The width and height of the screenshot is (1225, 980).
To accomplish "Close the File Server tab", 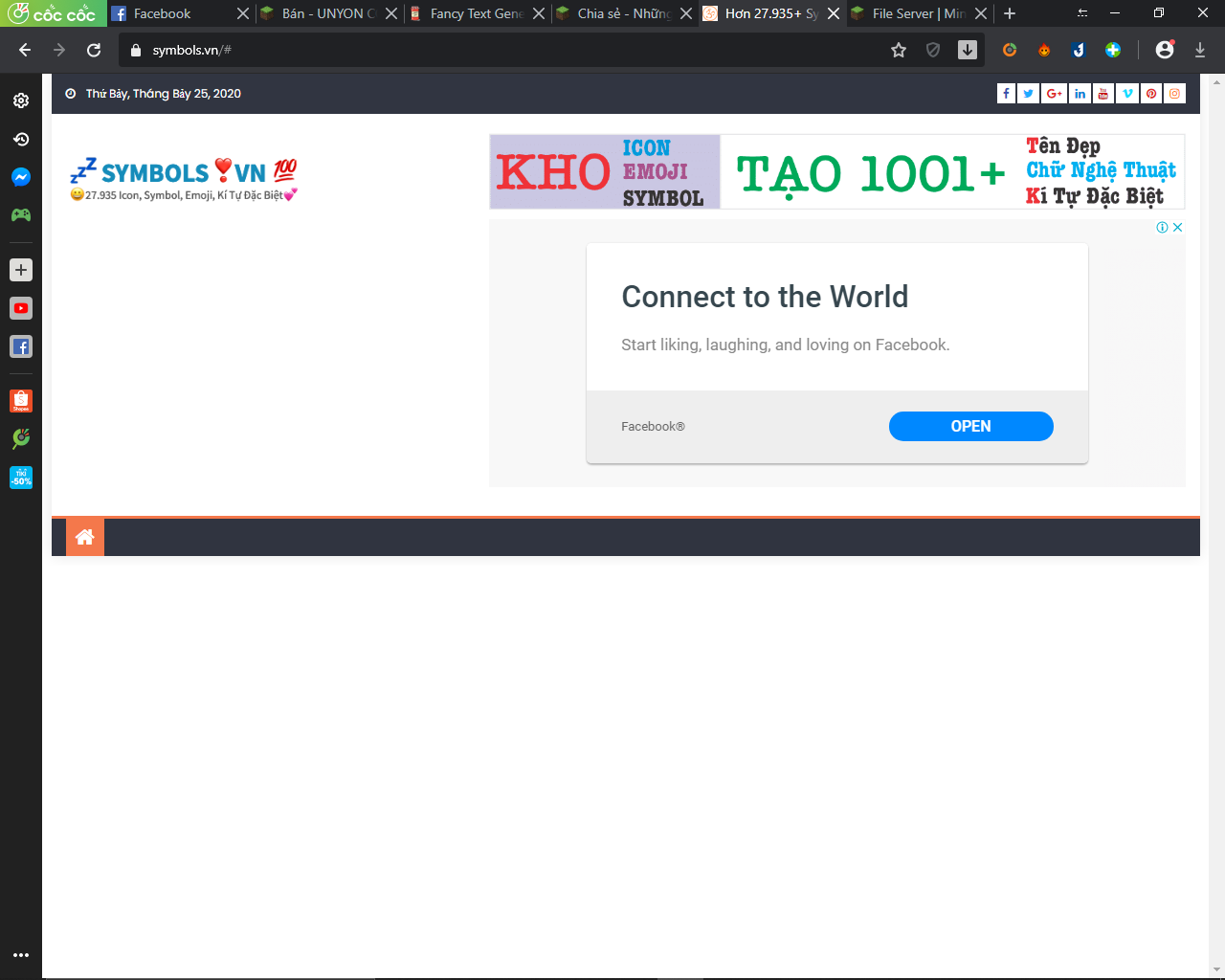I will (x=981, y=13).
